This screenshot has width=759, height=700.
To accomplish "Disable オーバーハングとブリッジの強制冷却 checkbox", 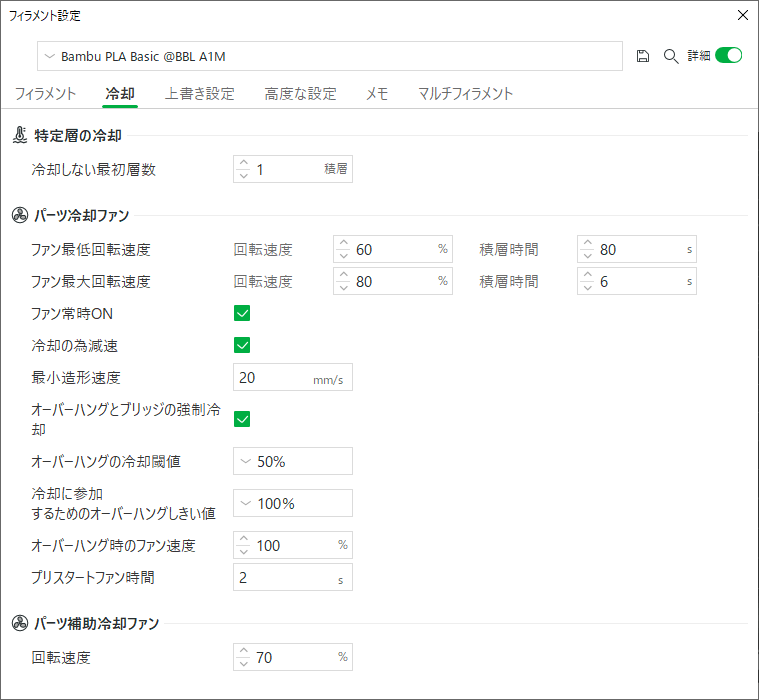I will click(x=242, y=419).
